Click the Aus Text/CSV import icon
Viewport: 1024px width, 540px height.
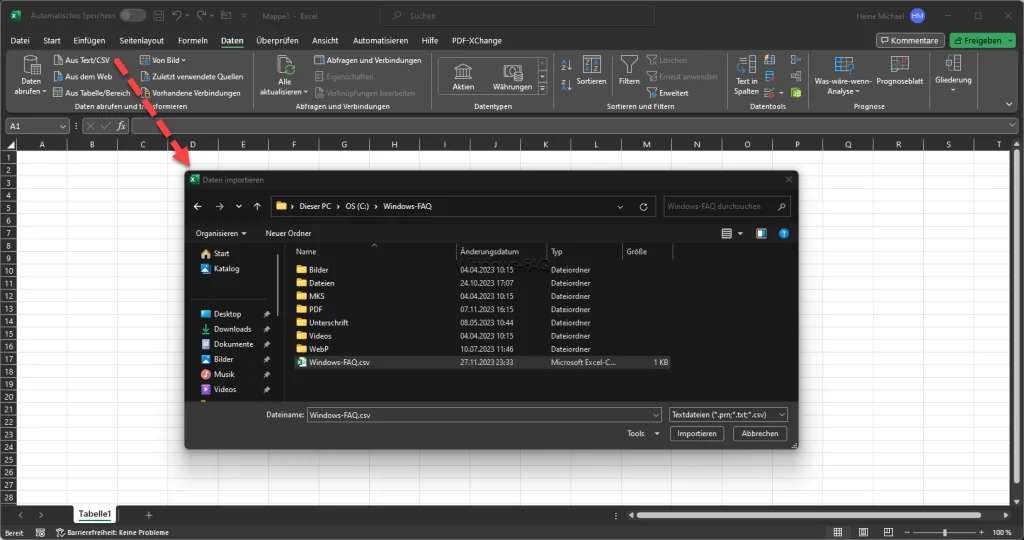[58, 60]
